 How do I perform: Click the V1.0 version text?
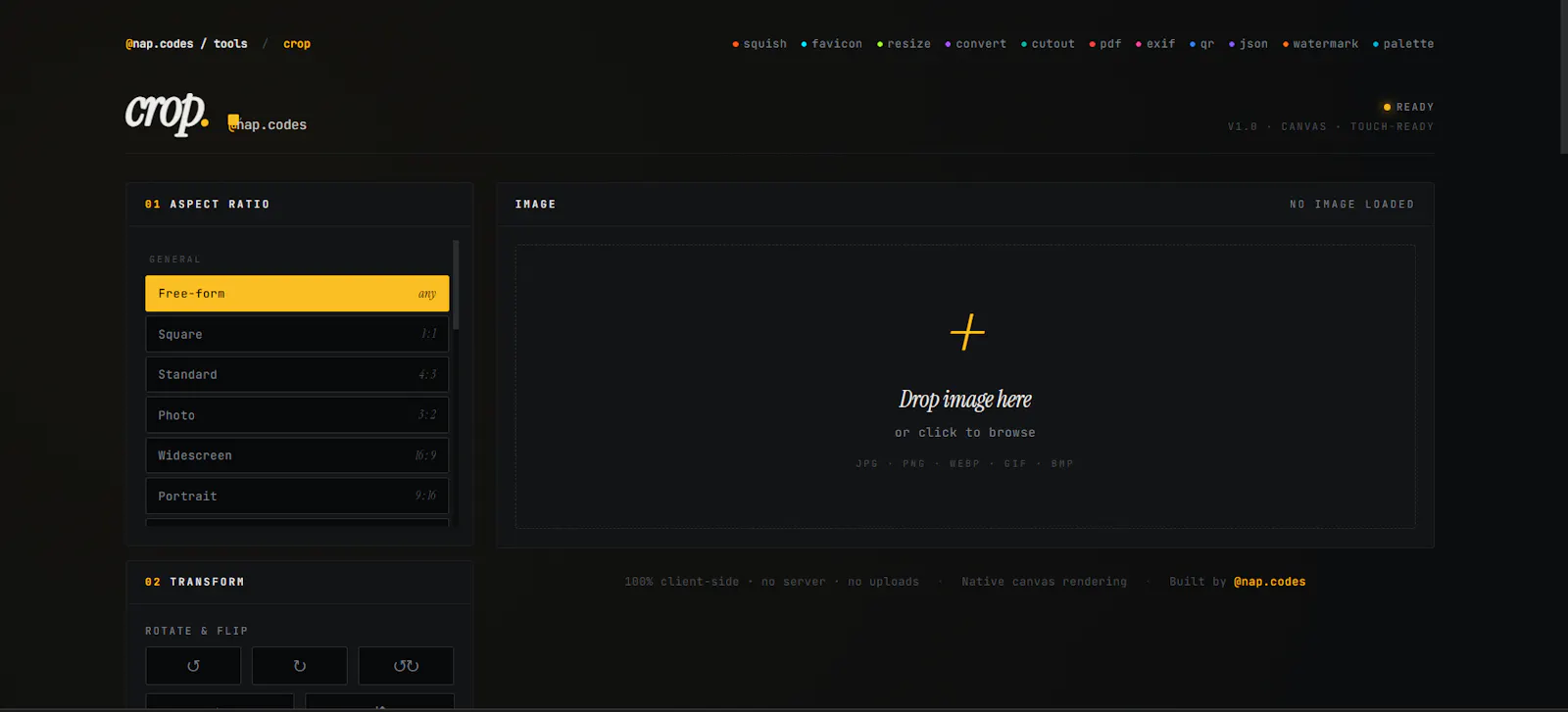1243,126
